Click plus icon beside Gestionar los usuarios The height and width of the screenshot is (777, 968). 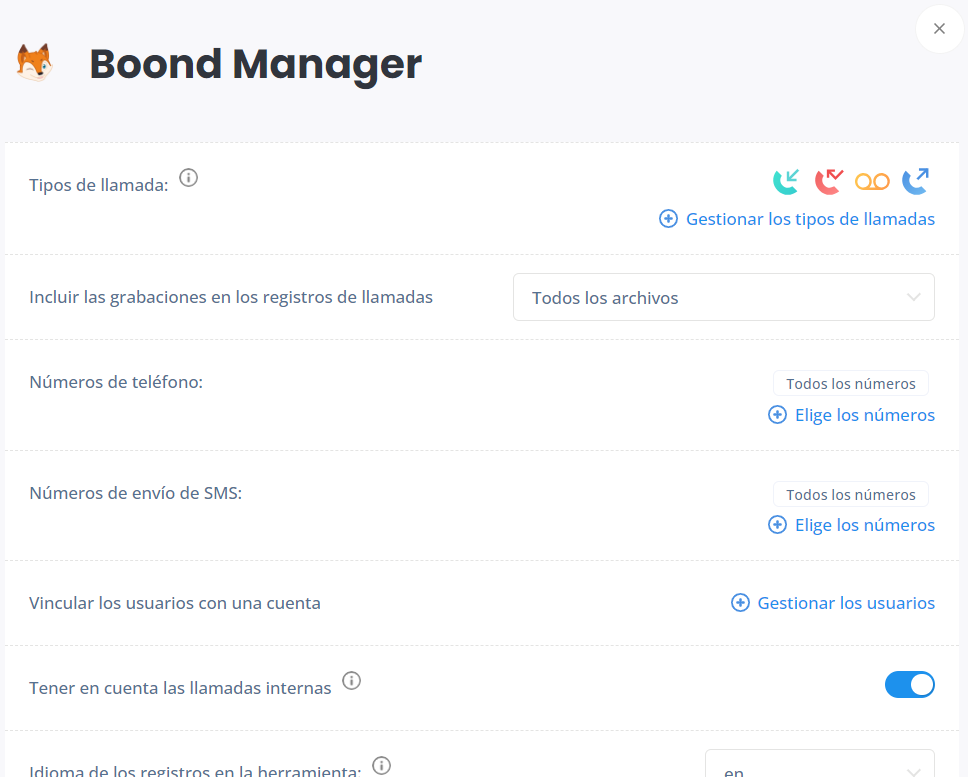740,603
